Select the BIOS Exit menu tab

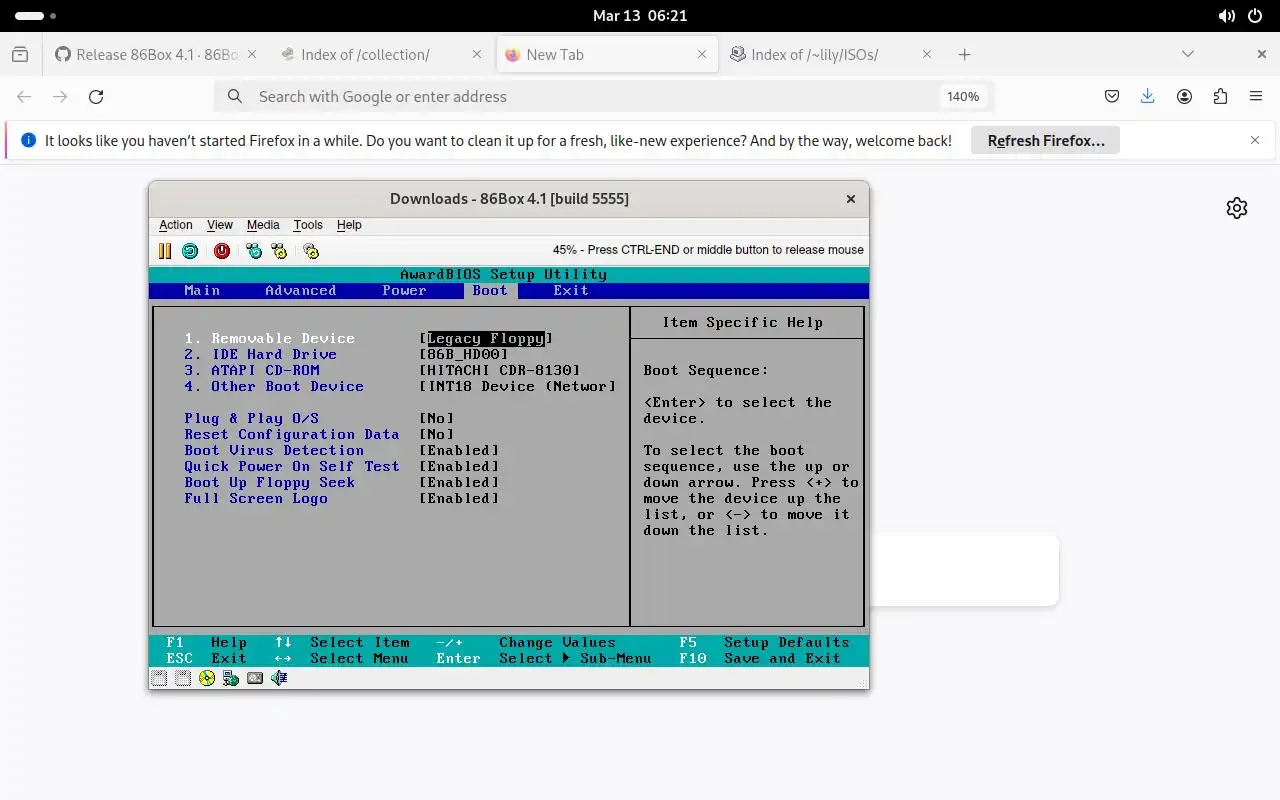click(571, 291)
